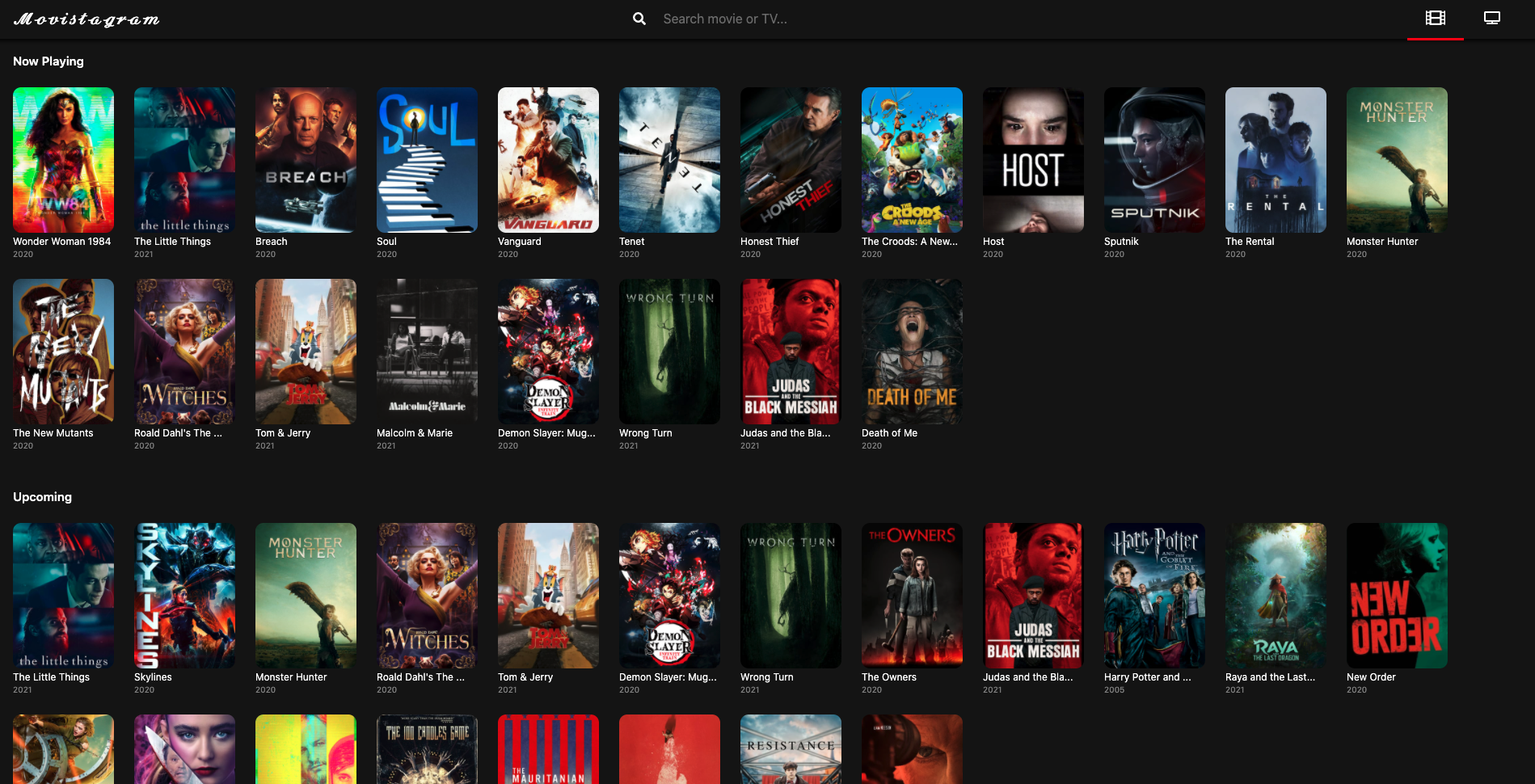Open the Resistance movie poster

coord(791,749)
